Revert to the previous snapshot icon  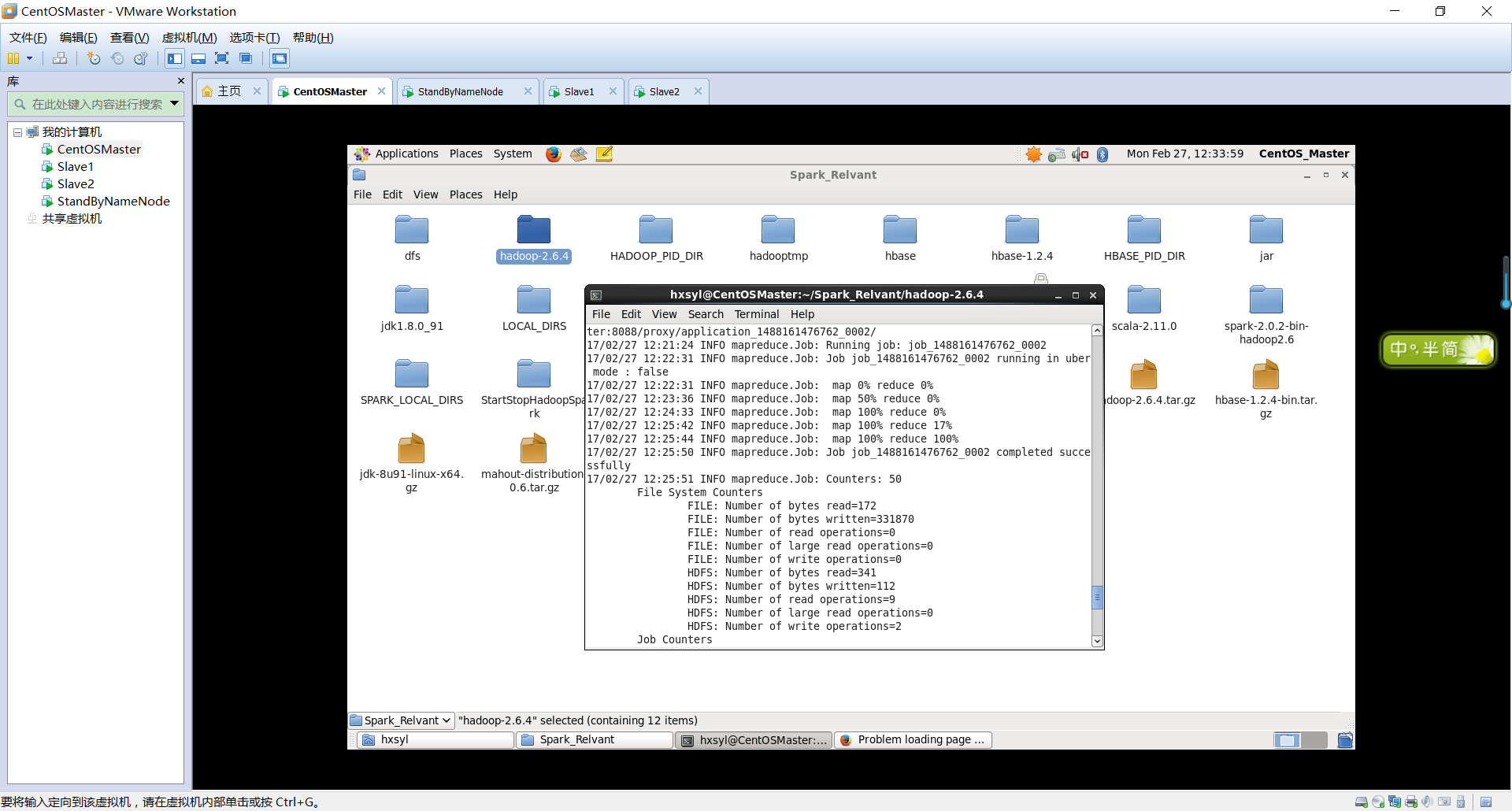(x=117, y=58)
